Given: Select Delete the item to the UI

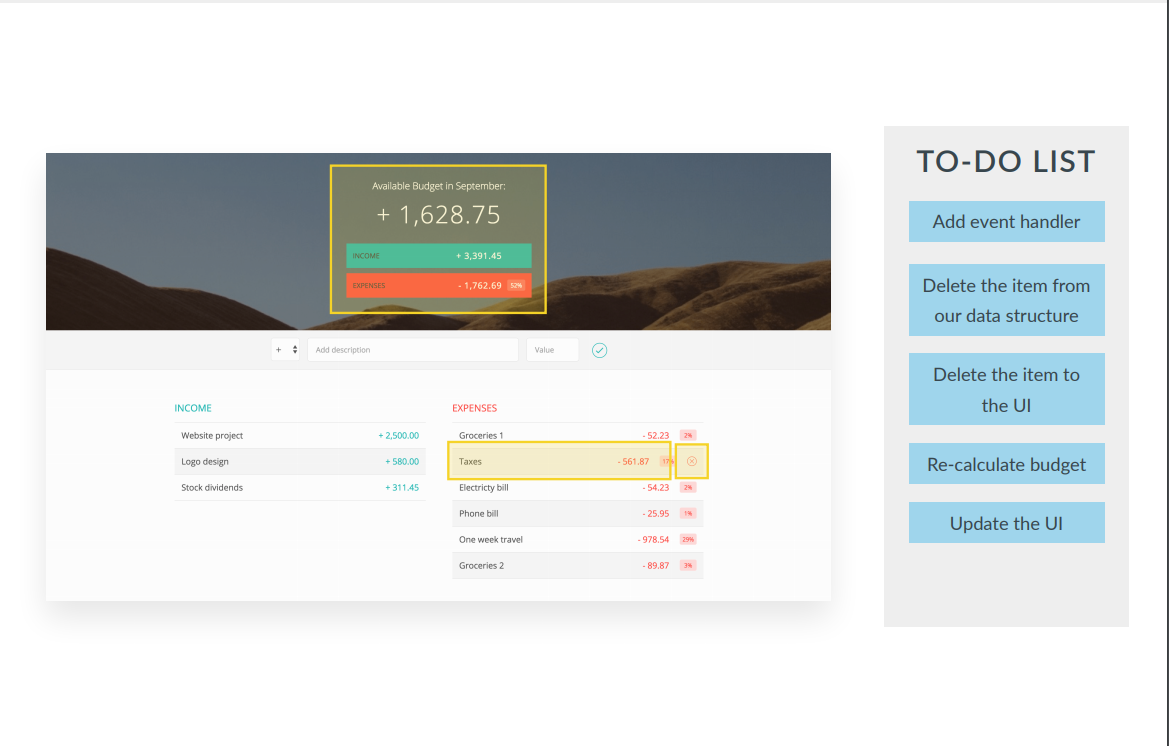Looking at the screenshot, I should coord(1006,389).
